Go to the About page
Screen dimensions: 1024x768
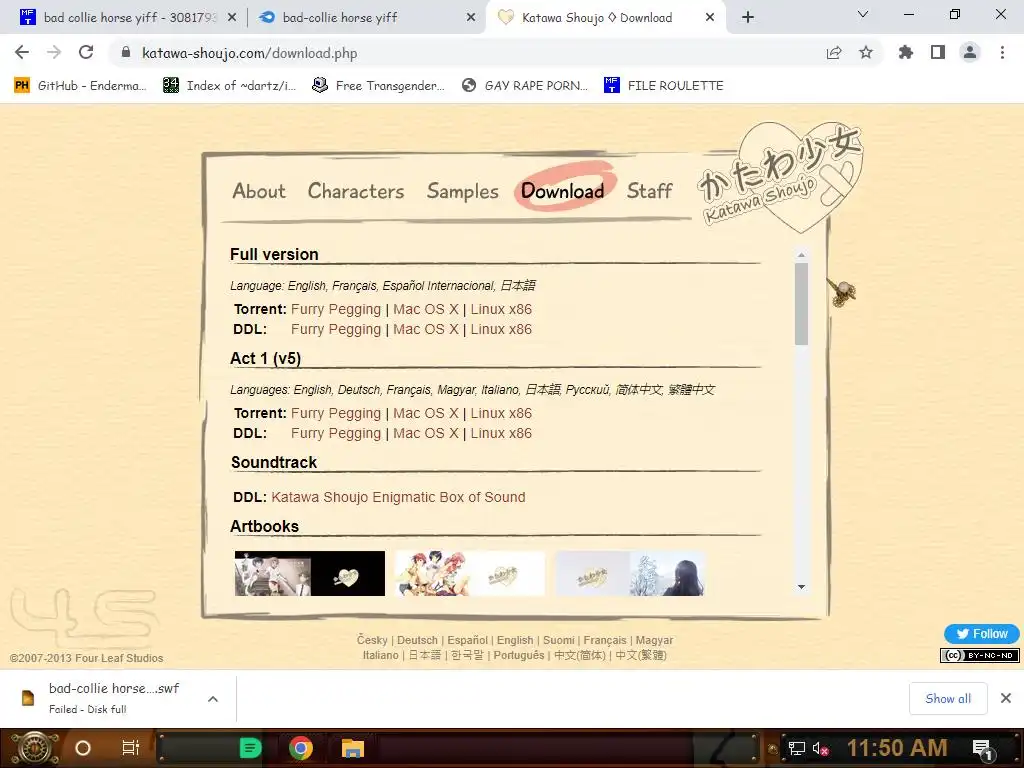[x=259, y=191]
